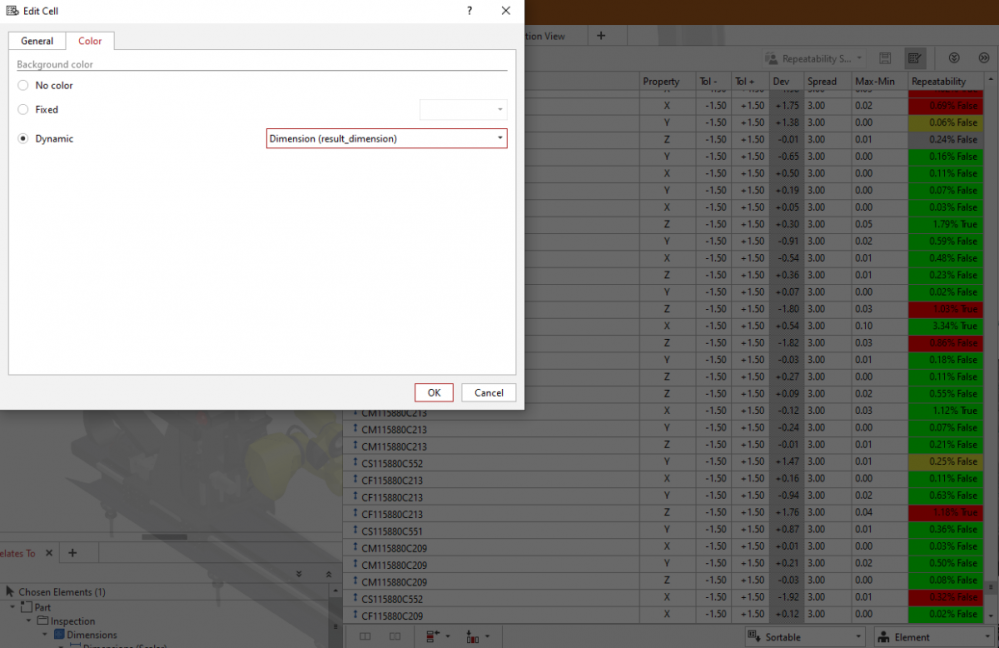
Task: Open the Fixed color picker dropdown
Action: pyautogui.click(x=463, y=110)
